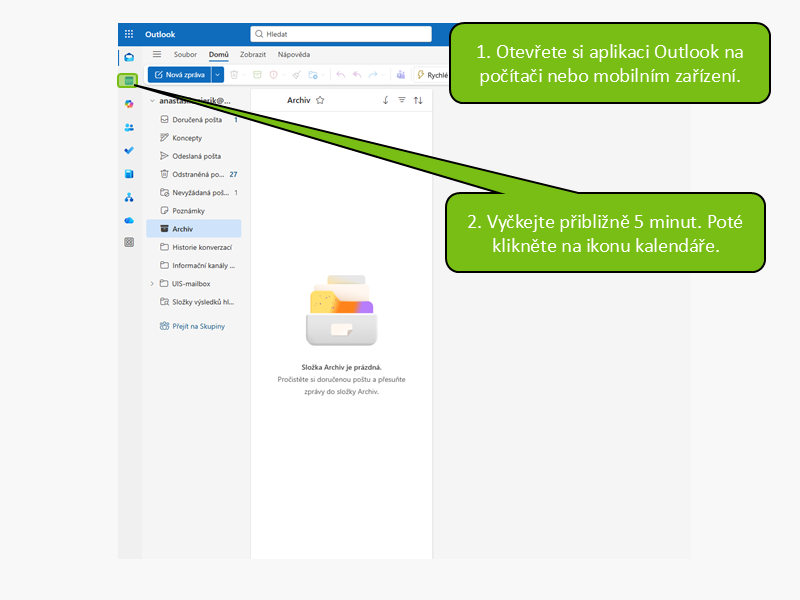This screenshot has width=800, height=600.
Task: Open the OneDrive cloud icon
Action: point(129,219)
